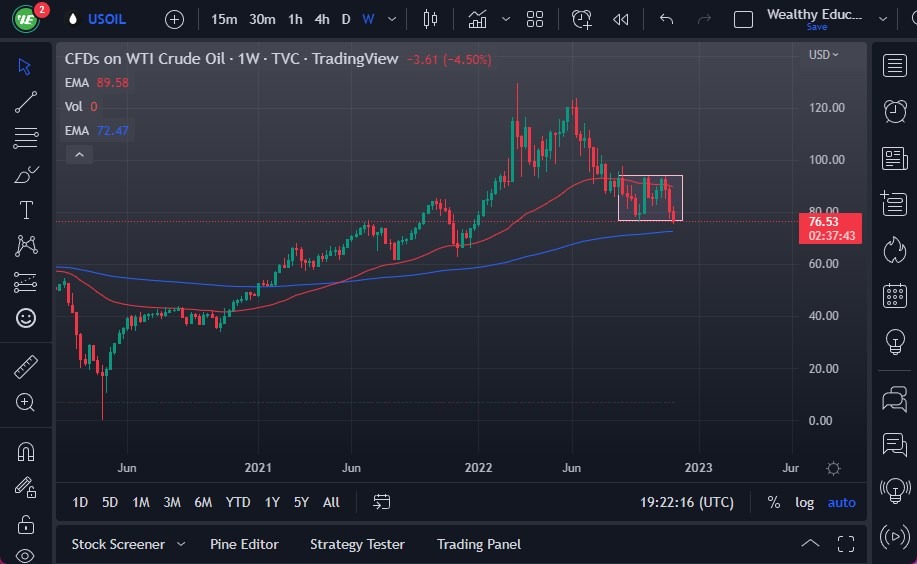Open the calendar panel in right sidebar
917x564 pixels.
894,296
